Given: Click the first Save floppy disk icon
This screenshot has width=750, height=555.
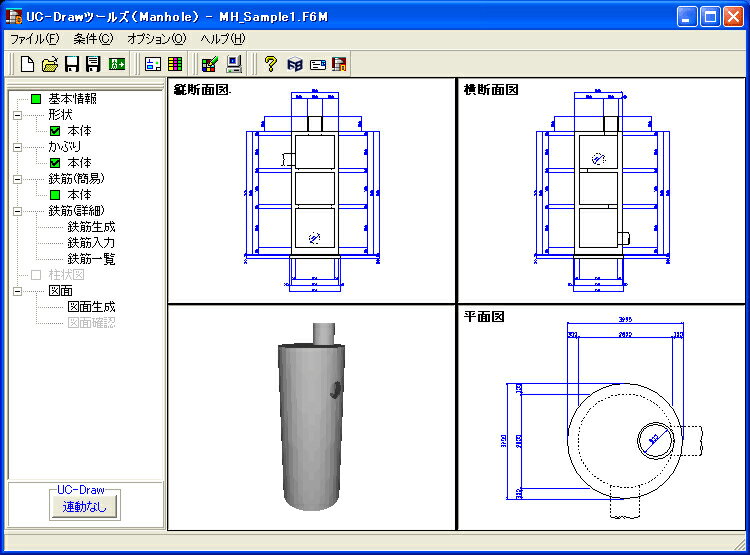Looking at the screenshot, I should pyautogui.click(x=72, y=64).
